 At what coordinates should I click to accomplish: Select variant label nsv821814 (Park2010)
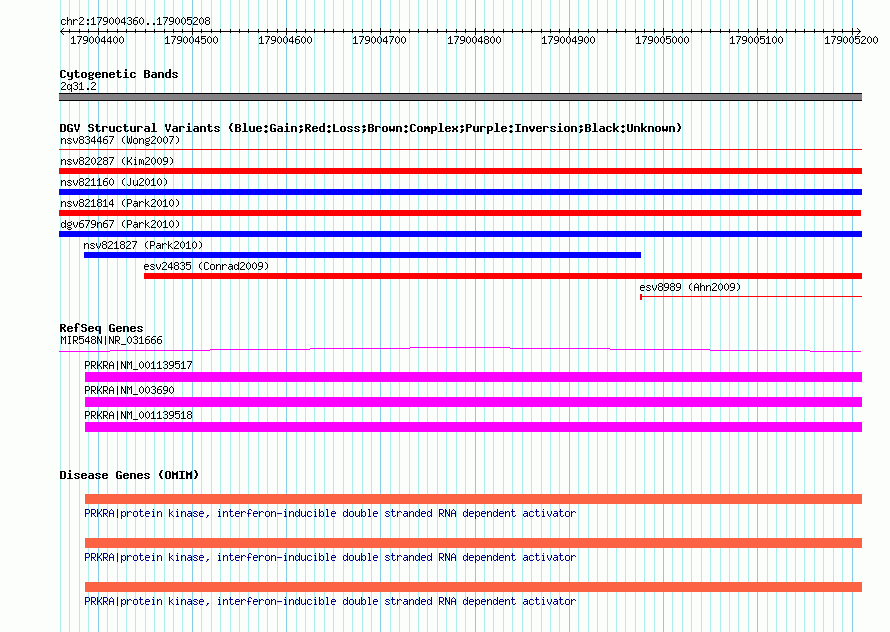[120, 203]
